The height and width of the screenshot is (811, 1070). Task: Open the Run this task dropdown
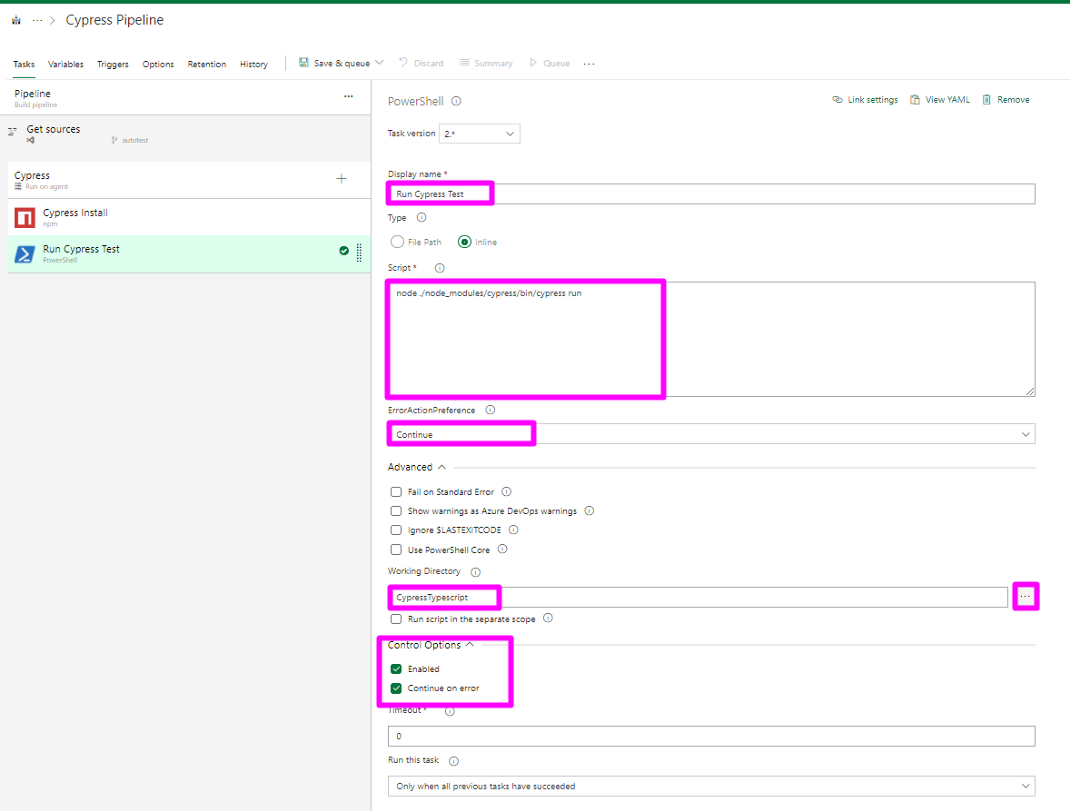711,786
